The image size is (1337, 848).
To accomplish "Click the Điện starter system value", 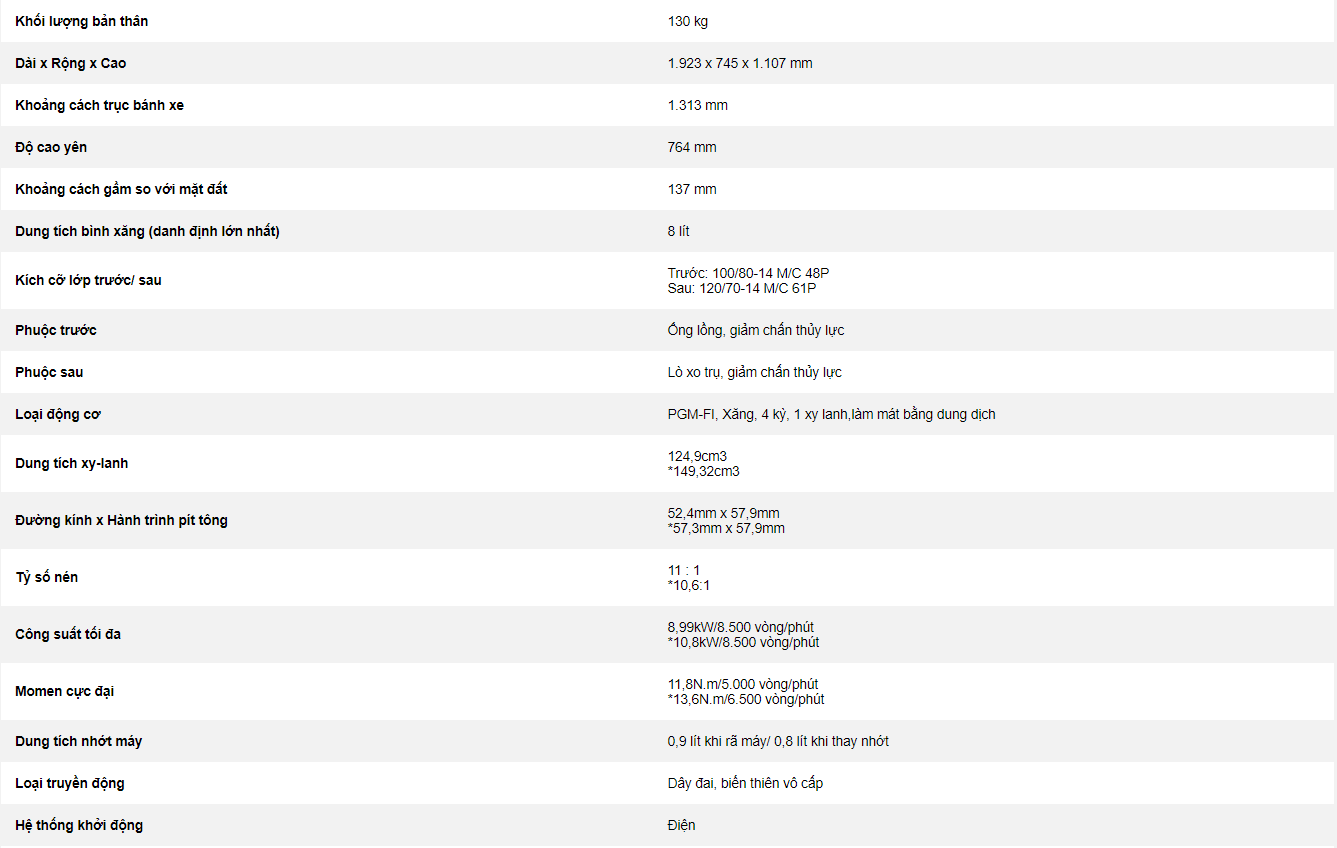I will [682, 825].
